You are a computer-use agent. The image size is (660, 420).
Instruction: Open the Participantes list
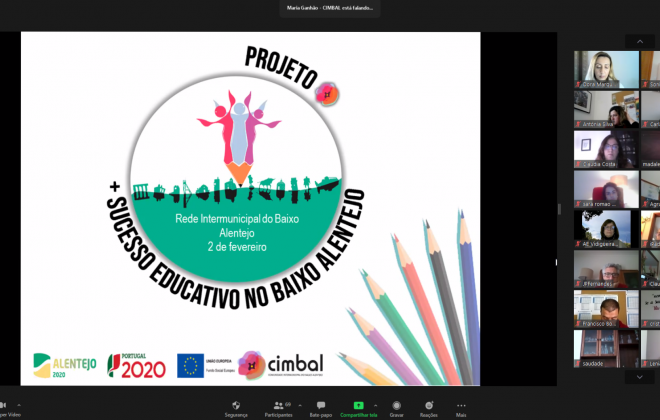pos(278,407)
